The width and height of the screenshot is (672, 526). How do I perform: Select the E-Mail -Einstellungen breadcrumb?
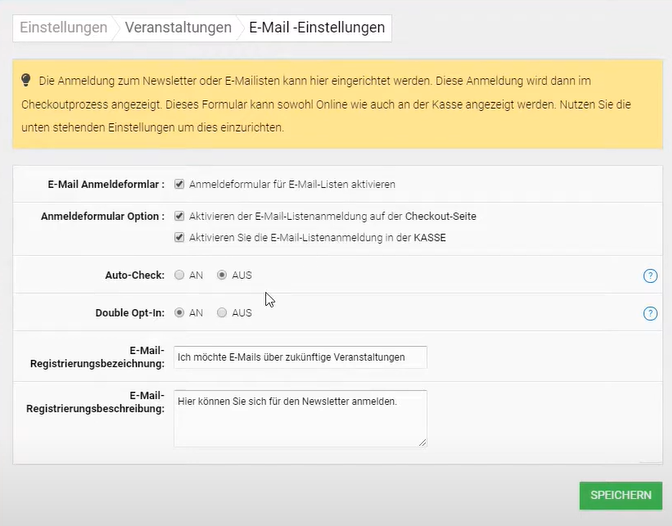pos(316,28)
